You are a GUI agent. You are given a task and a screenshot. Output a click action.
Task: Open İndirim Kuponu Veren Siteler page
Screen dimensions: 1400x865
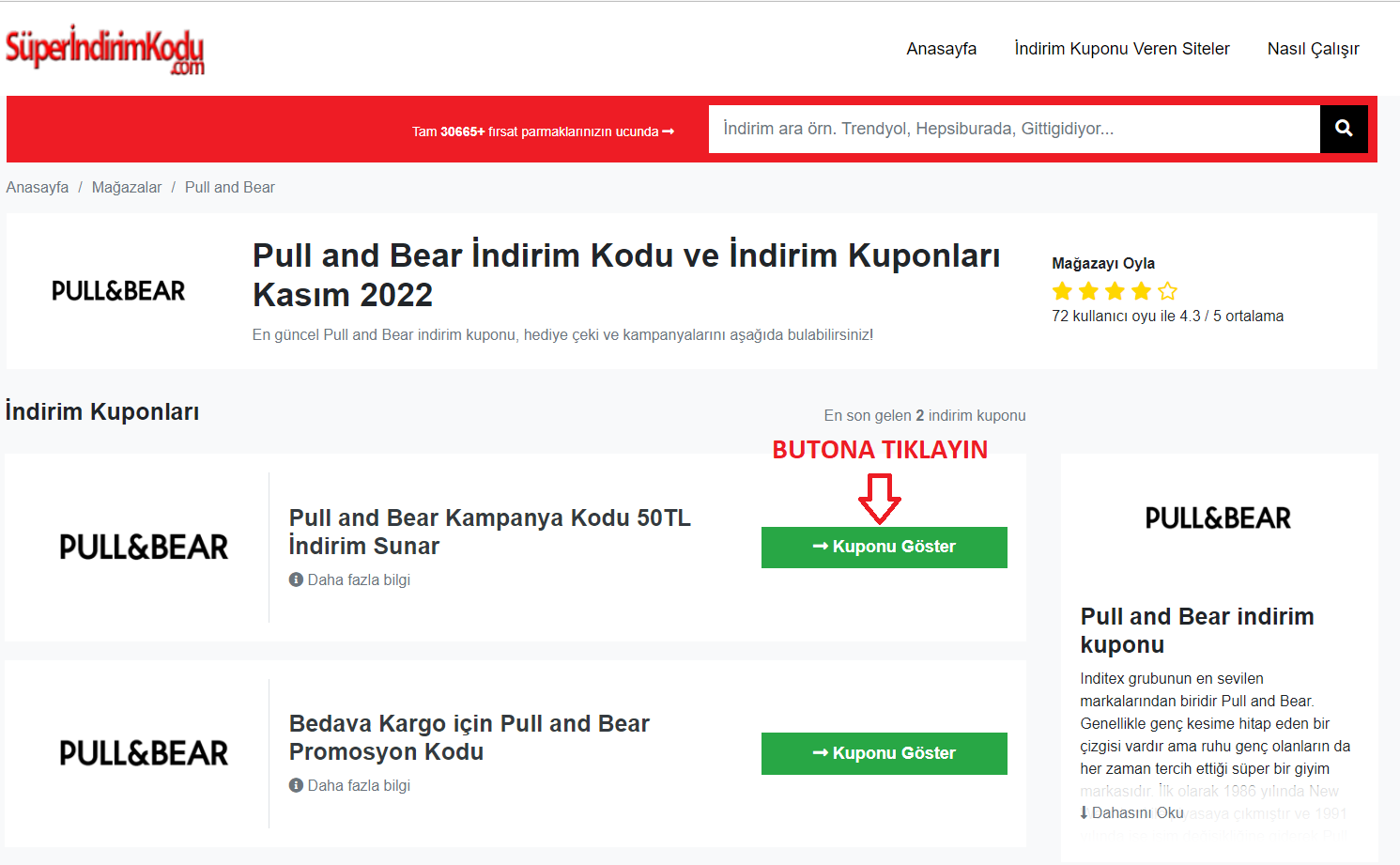1122,48
